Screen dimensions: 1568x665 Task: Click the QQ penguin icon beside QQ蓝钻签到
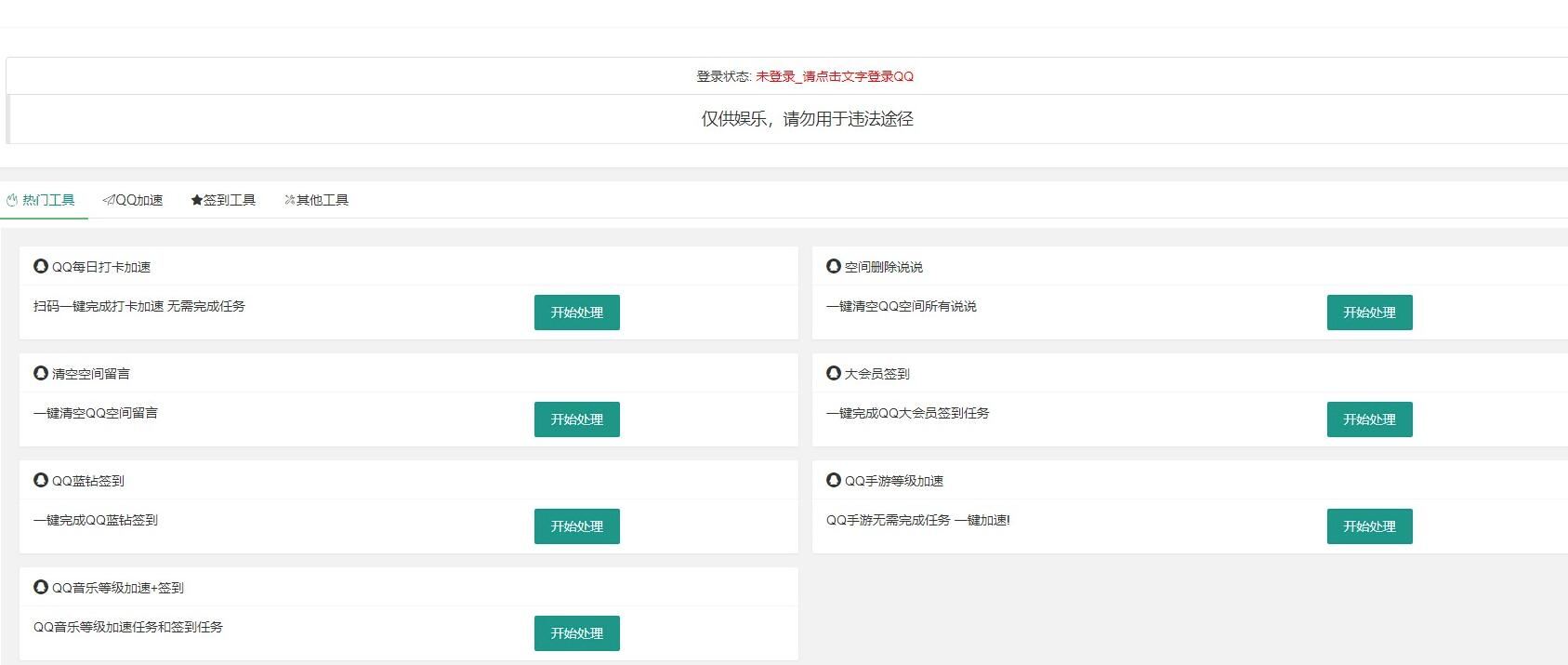(x=41, y=480)
